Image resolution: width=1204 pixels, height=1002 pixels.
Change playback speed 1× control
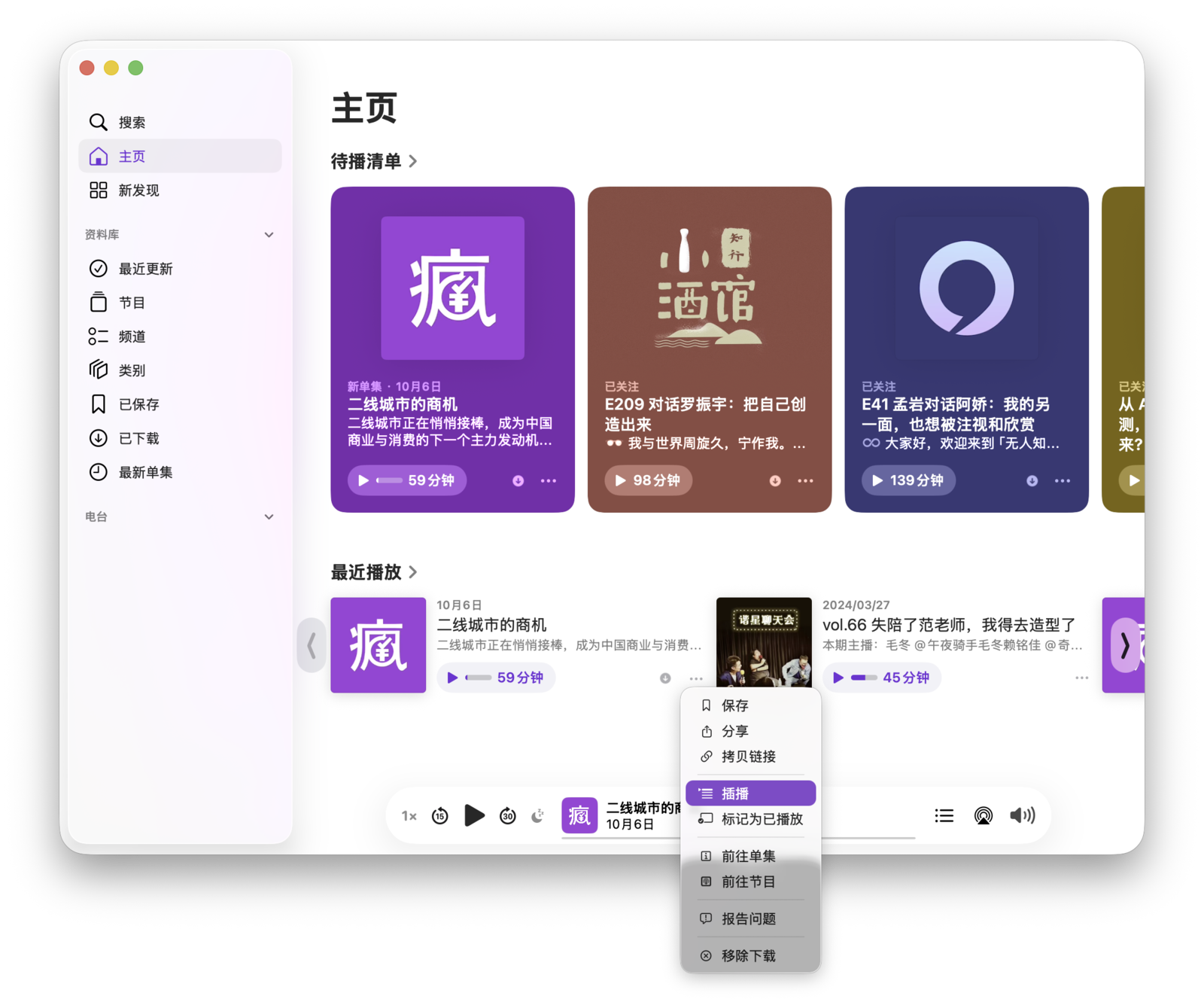[x=409, y=816]
